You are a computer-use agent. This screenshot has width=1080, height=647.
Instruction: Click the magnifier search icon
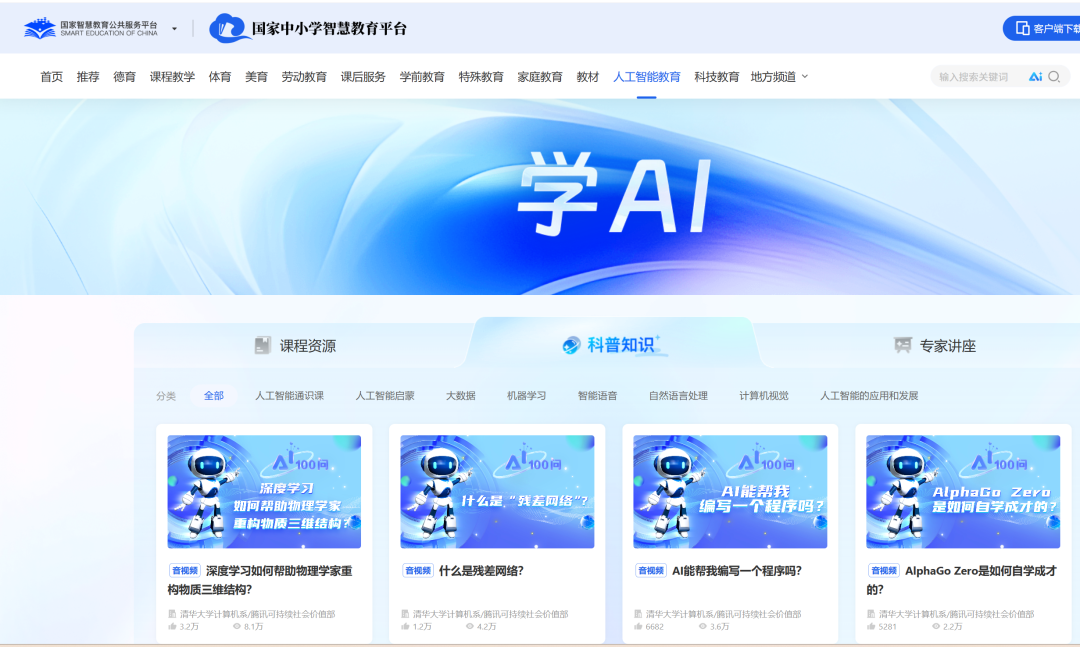point(1054,76)
